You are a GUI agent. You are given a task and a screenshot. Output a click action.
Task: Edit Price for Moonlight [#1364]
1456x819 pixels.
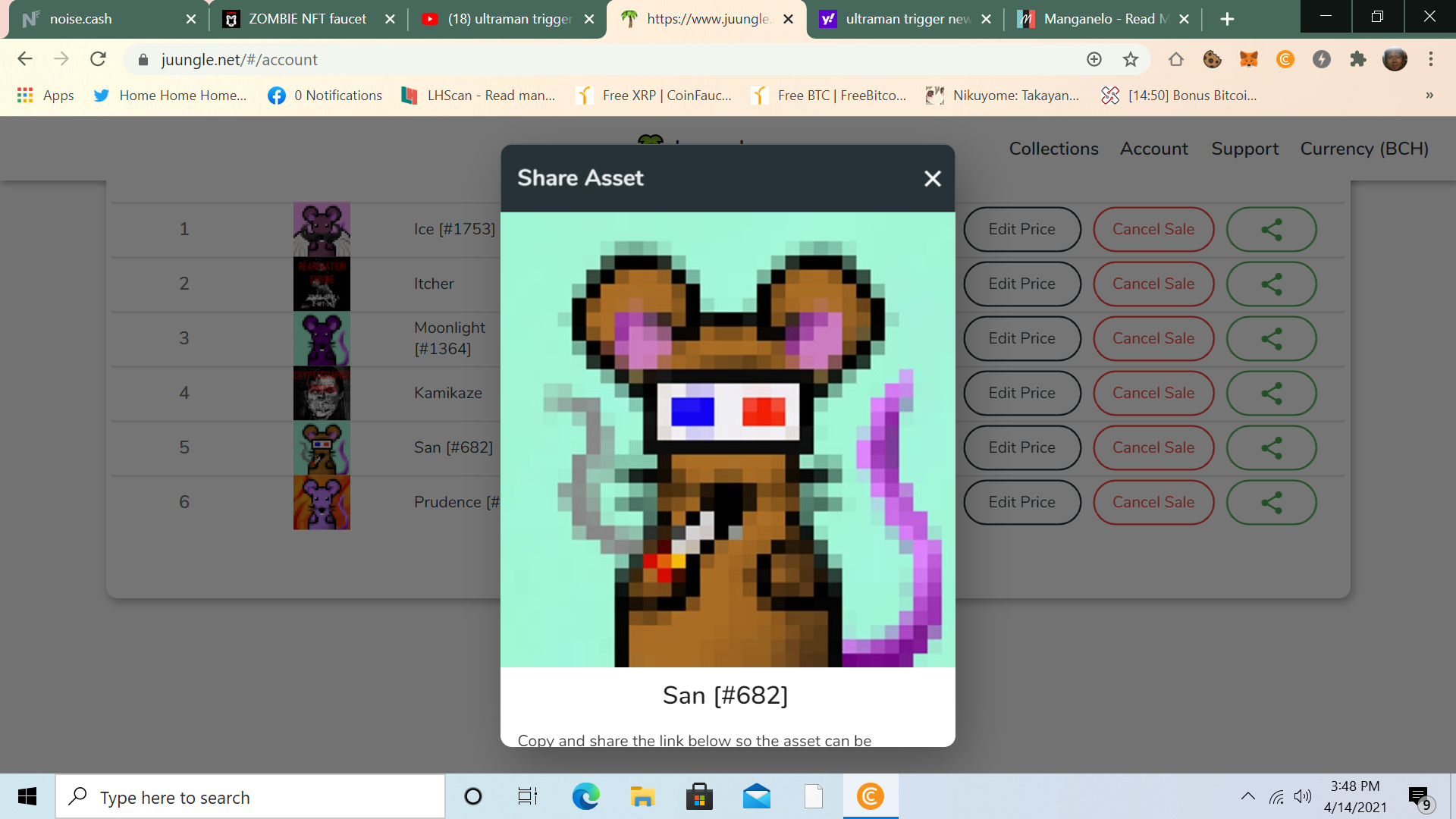pyautogui.click(x=1021, y=338)
